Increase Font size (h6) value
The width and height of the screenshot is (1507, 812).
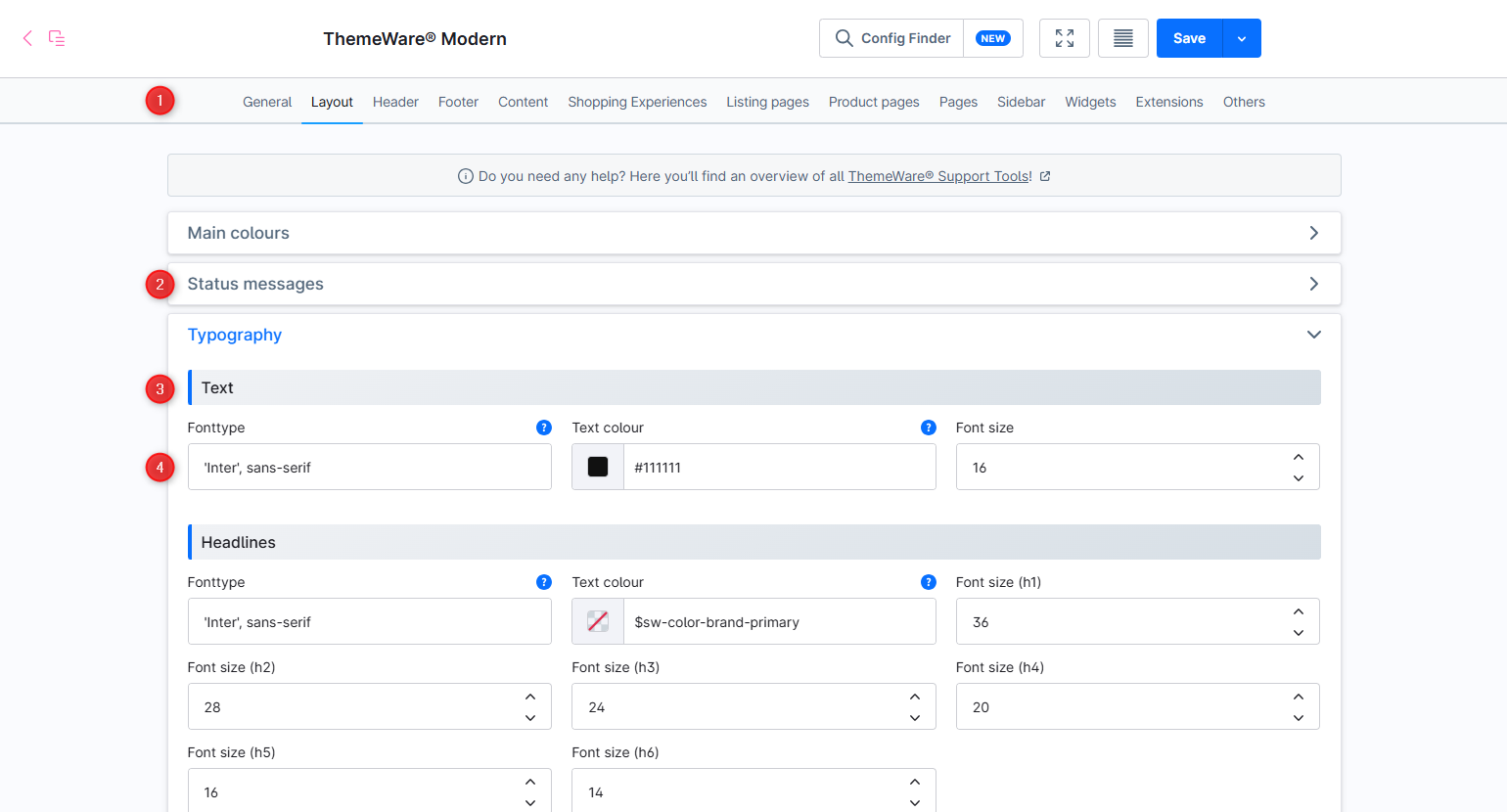point(915,782)
